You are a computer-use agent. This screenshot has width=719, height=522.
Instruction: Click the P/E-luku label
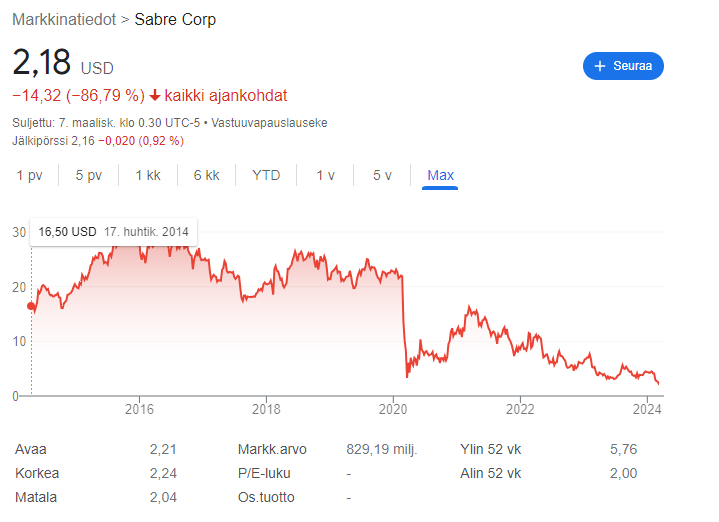pyautogui.click(x=264, y=473)
